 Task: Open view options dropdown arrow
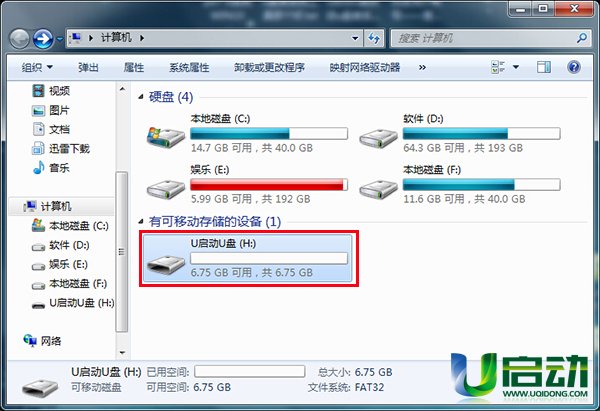pos(516,67)
